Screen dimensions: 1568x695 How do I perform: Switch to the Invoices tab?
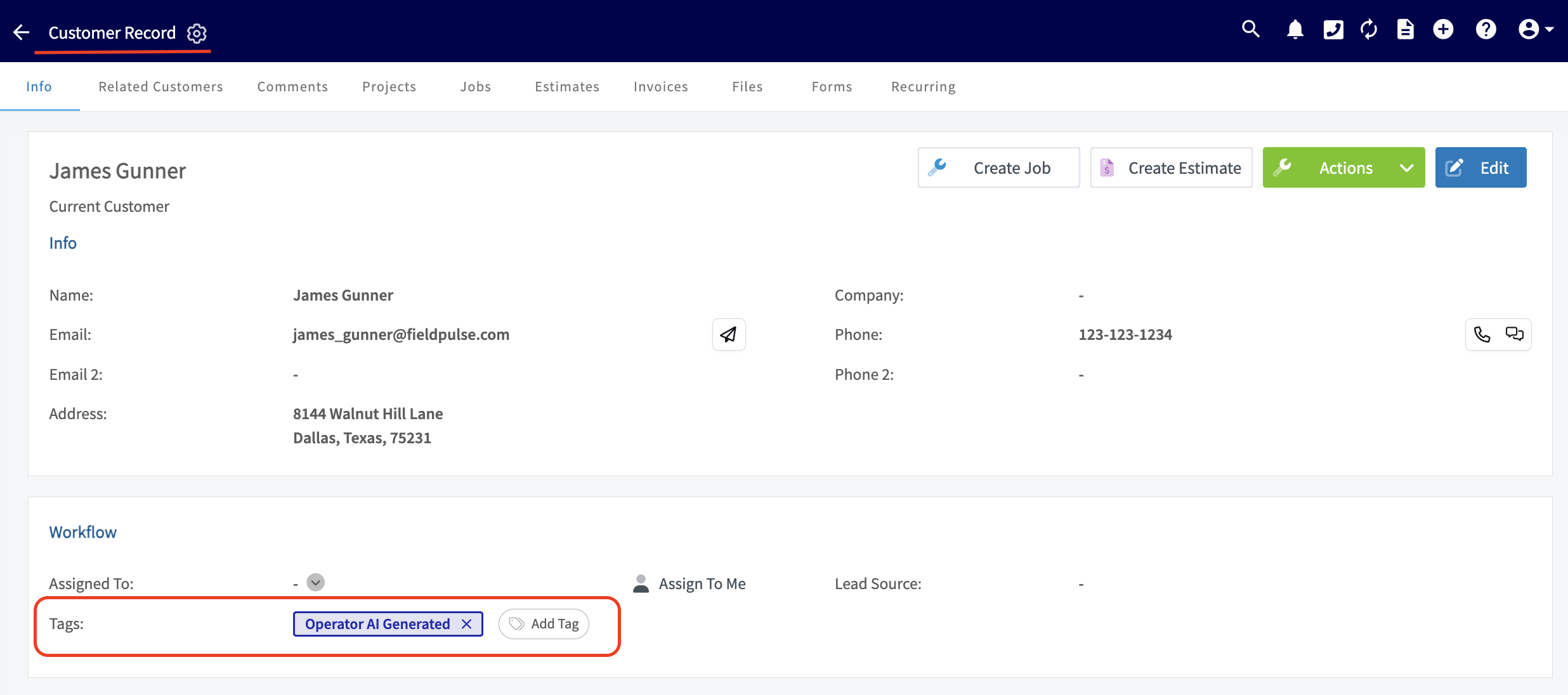660,87
